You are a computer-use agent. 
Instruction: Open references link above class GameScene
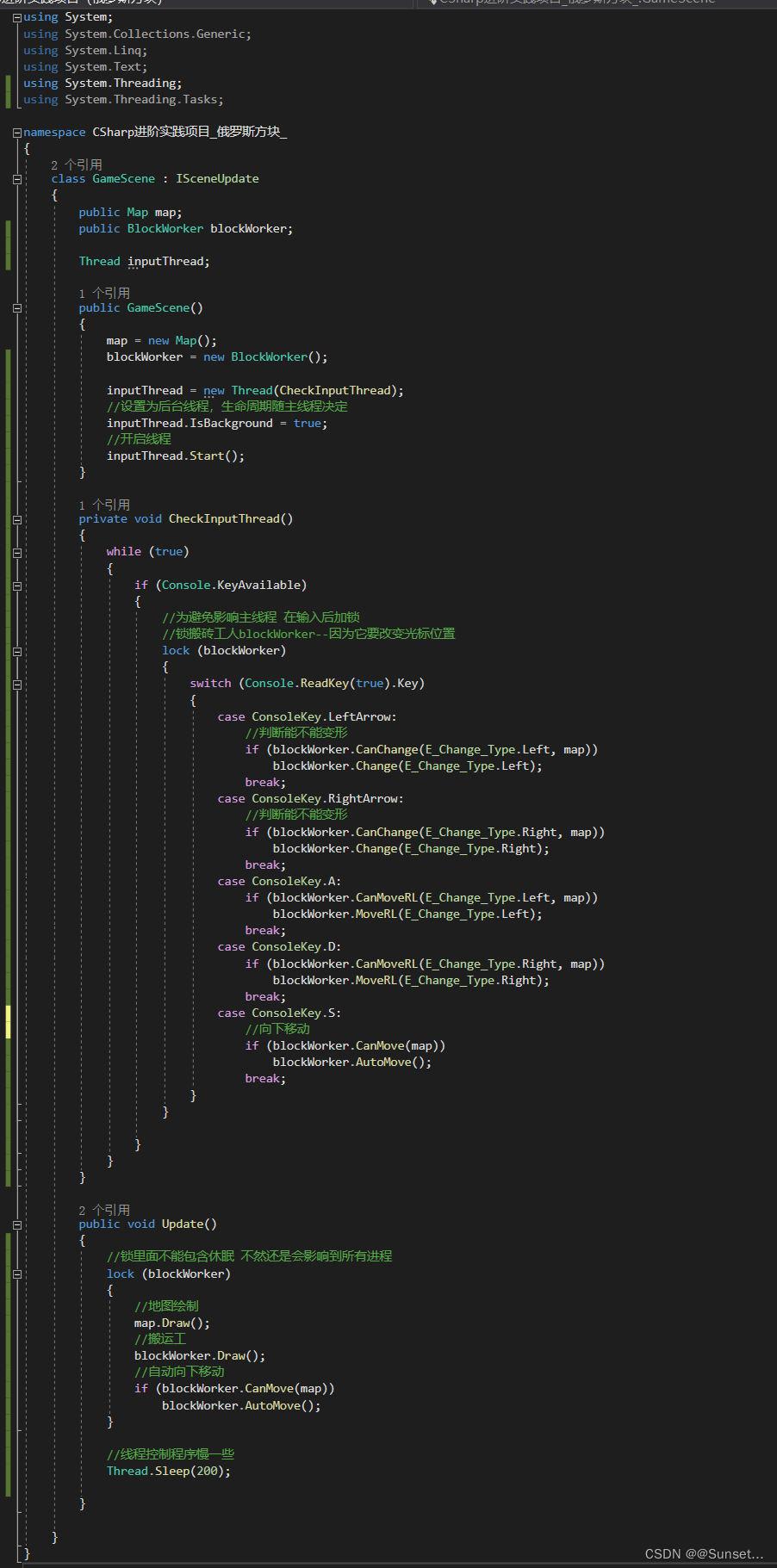tap(77, 164)
